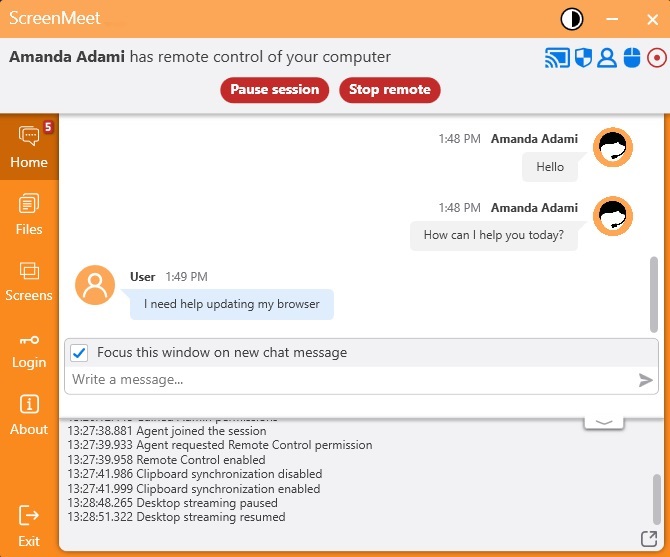Stop remote control
This screenshot has width=670, height=557.
tap(390, 90)
